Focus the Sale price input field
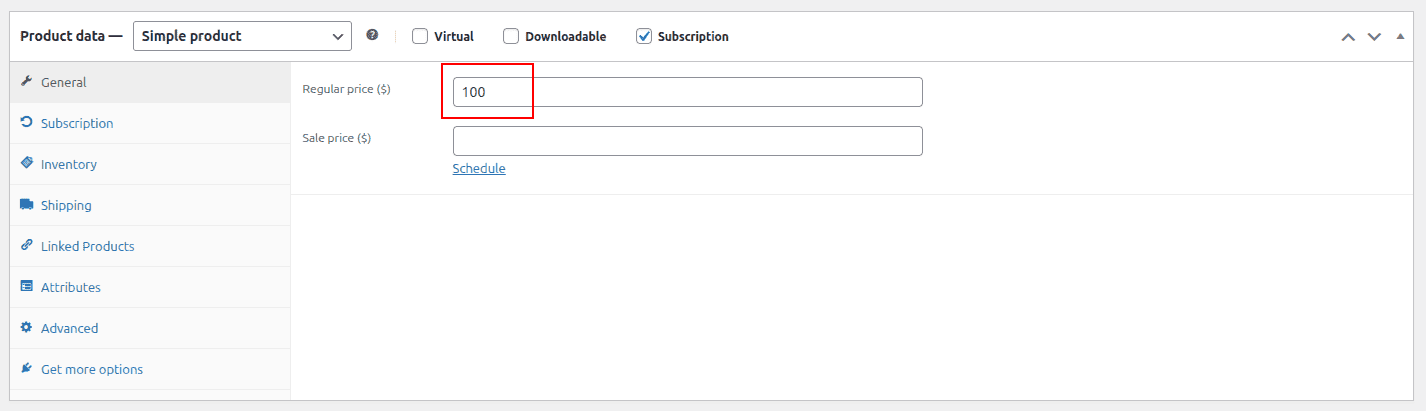The height and width of the screenshot is (411, 1426). [687, 141]
